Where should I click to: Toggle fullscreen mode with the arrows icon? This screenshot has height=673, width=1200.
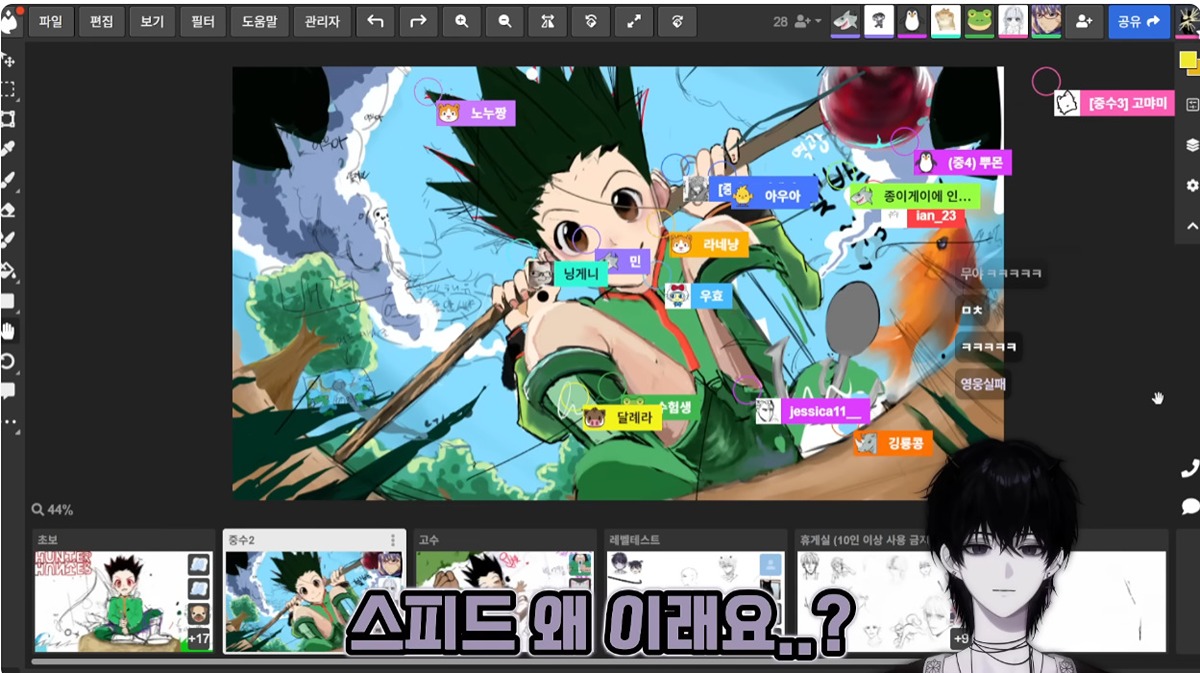[634, 21]
